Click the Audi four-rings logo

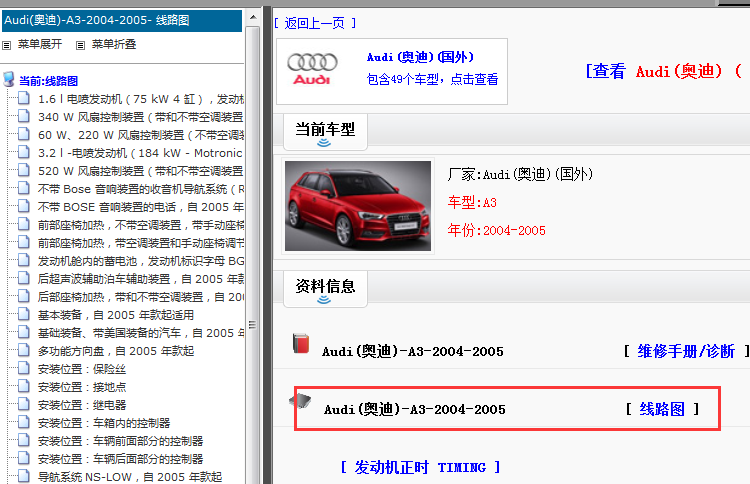(312, 69)
